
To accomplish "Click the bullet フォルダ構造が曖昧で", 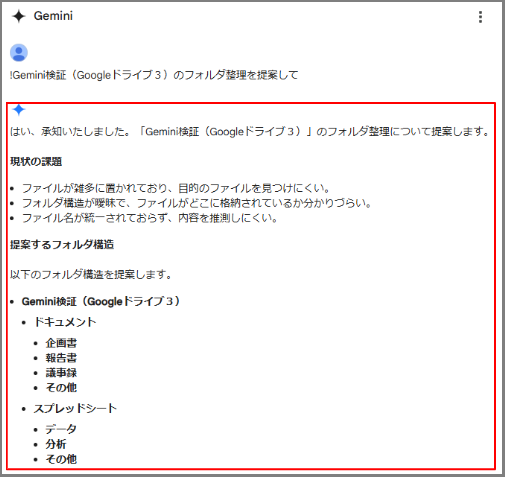I will tap(197, 203).
